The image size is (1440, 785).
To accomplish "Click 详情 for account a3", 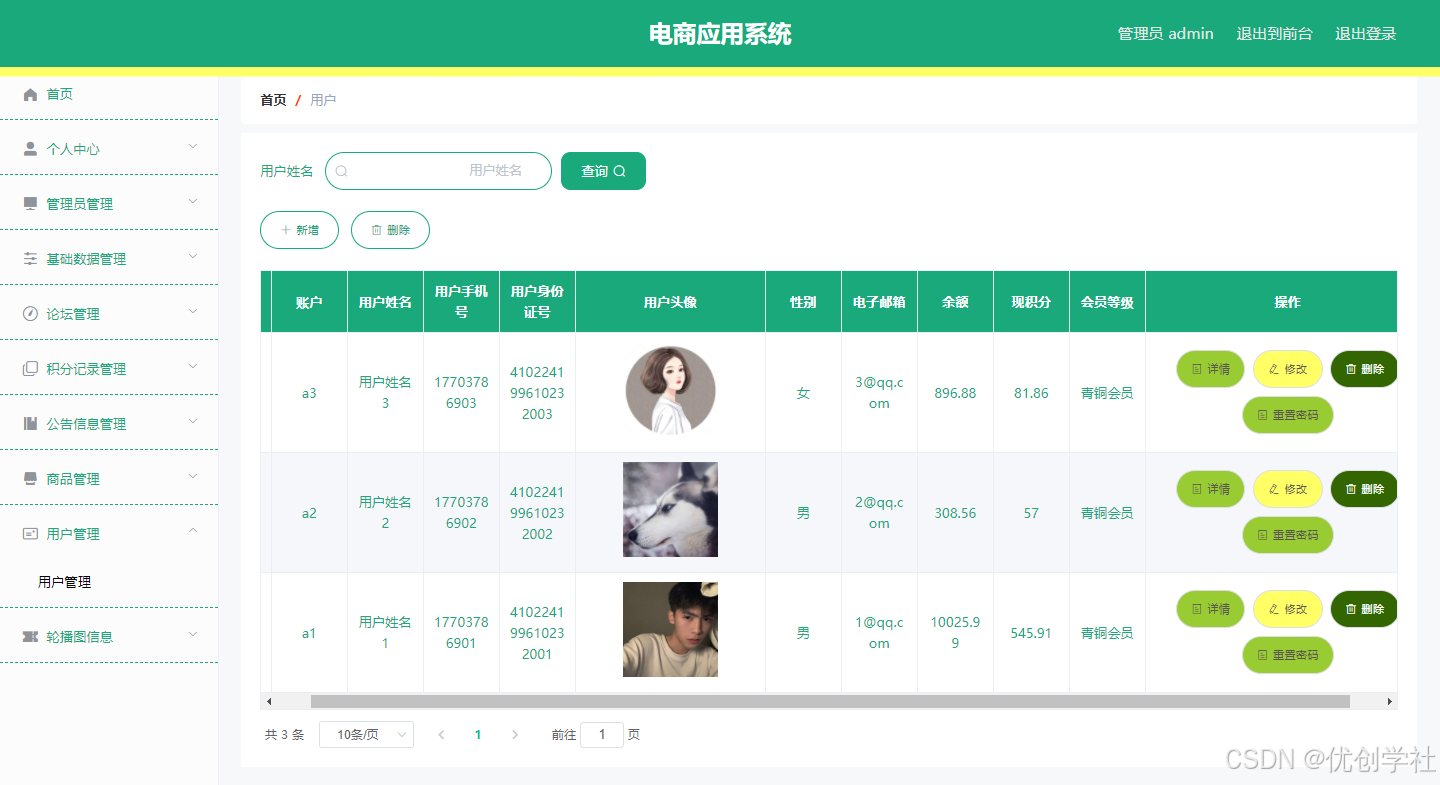I will pos(1210,369).
